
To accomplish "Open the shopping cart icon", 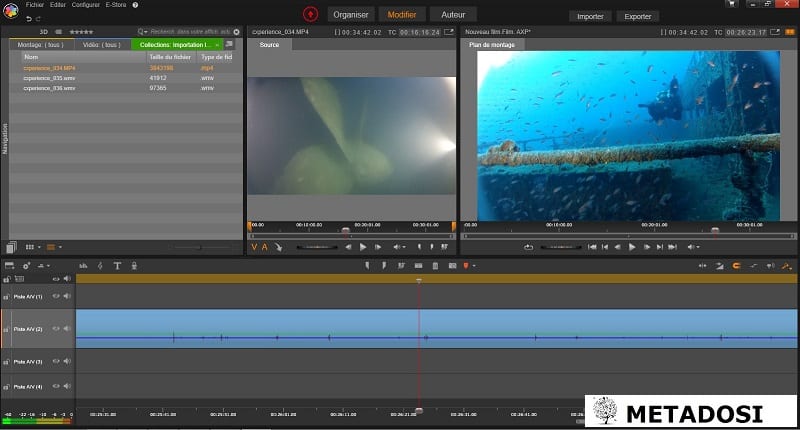I will point(732,4).
